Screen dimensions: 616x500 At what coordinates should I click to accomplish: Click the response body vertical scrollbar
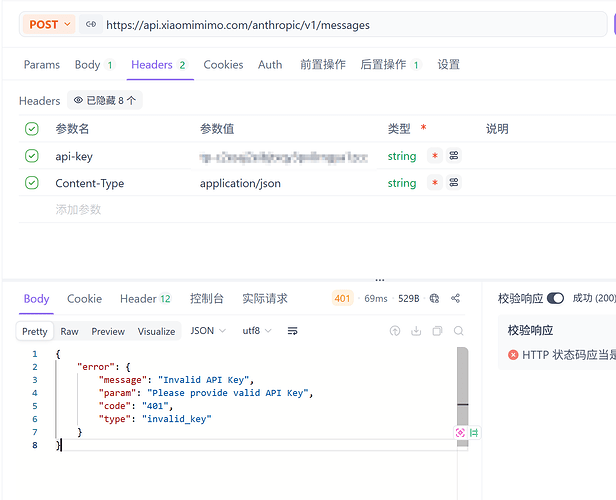click(463, 397)
